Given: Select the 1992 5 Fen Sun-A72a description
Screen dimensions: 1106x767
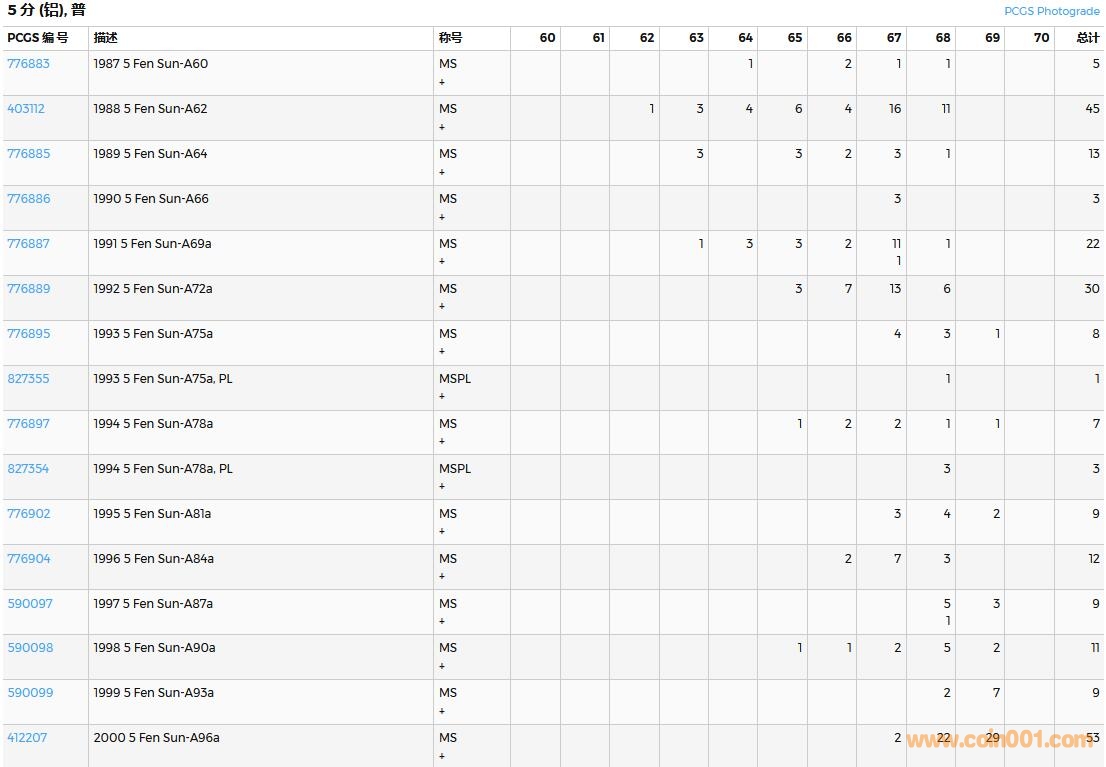Looking at the screenshot, I should tap(153, 289).
